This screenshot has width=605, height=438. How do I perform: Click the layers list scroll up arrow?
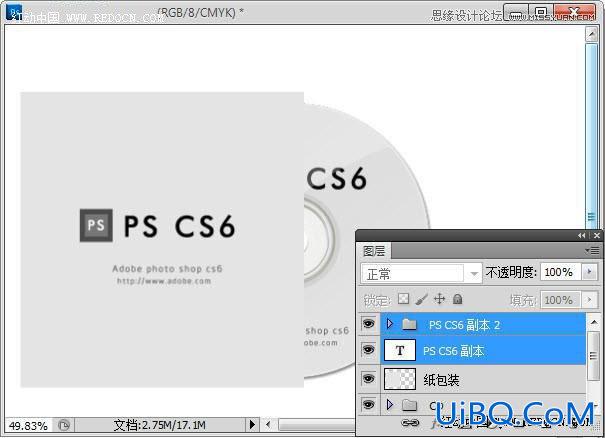tap(593, 322)
